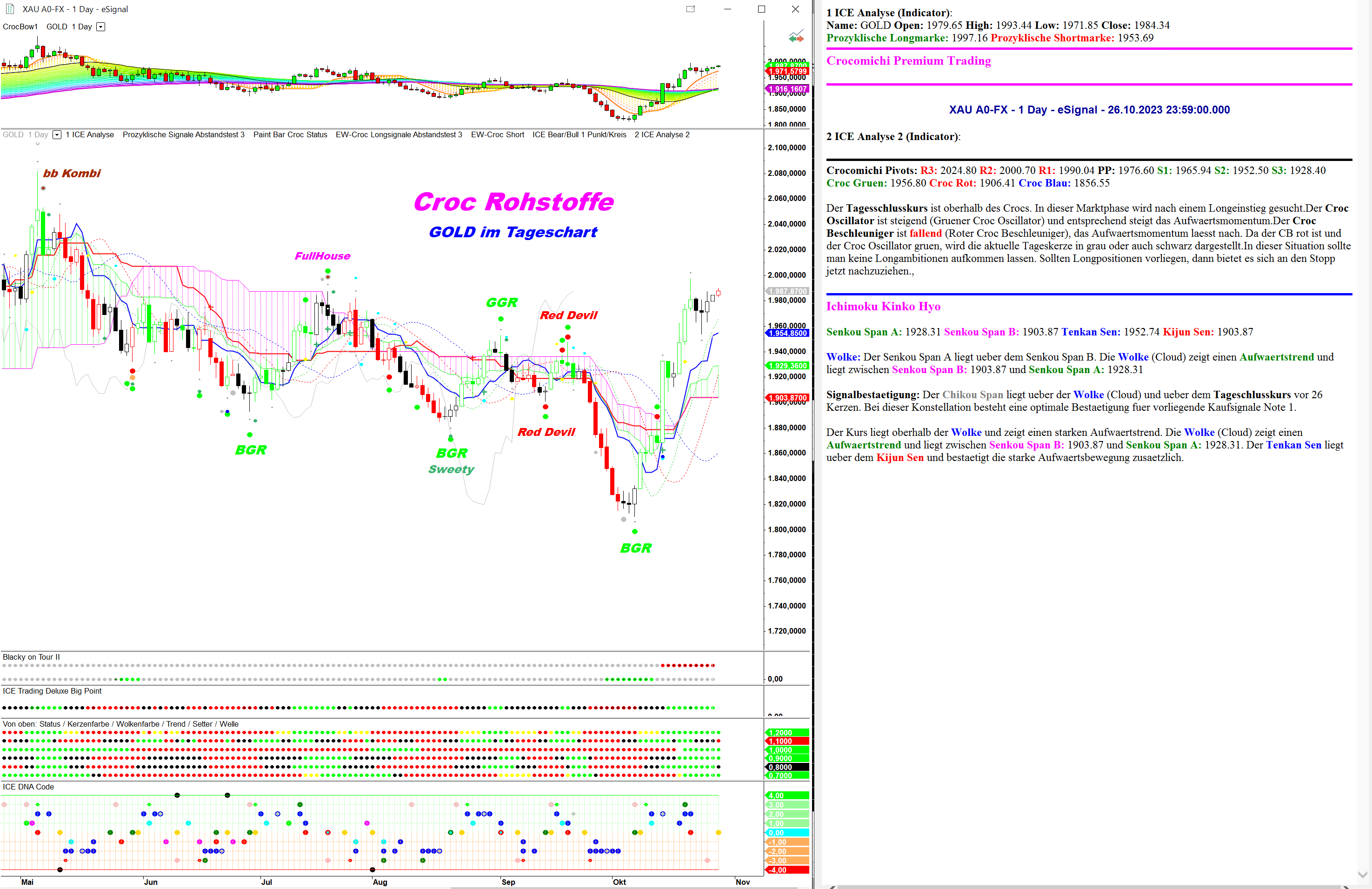This screenshot has width=1372, height=889.
Task: Click the eSignal chart window icon
Action: pos(9,9)
